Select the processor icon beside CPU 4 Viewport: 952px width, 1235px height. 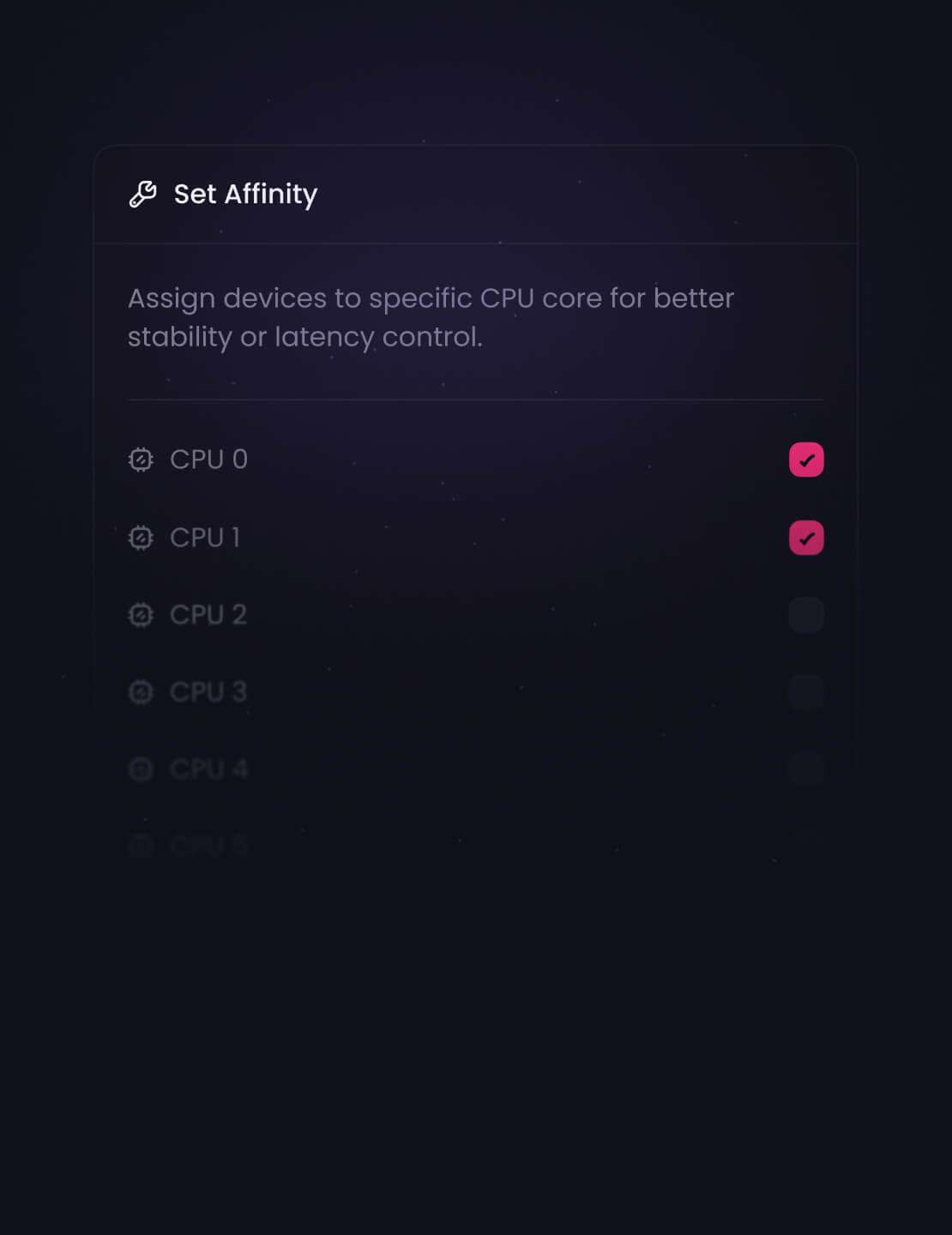pyautogui.click(x=141, y=769)
